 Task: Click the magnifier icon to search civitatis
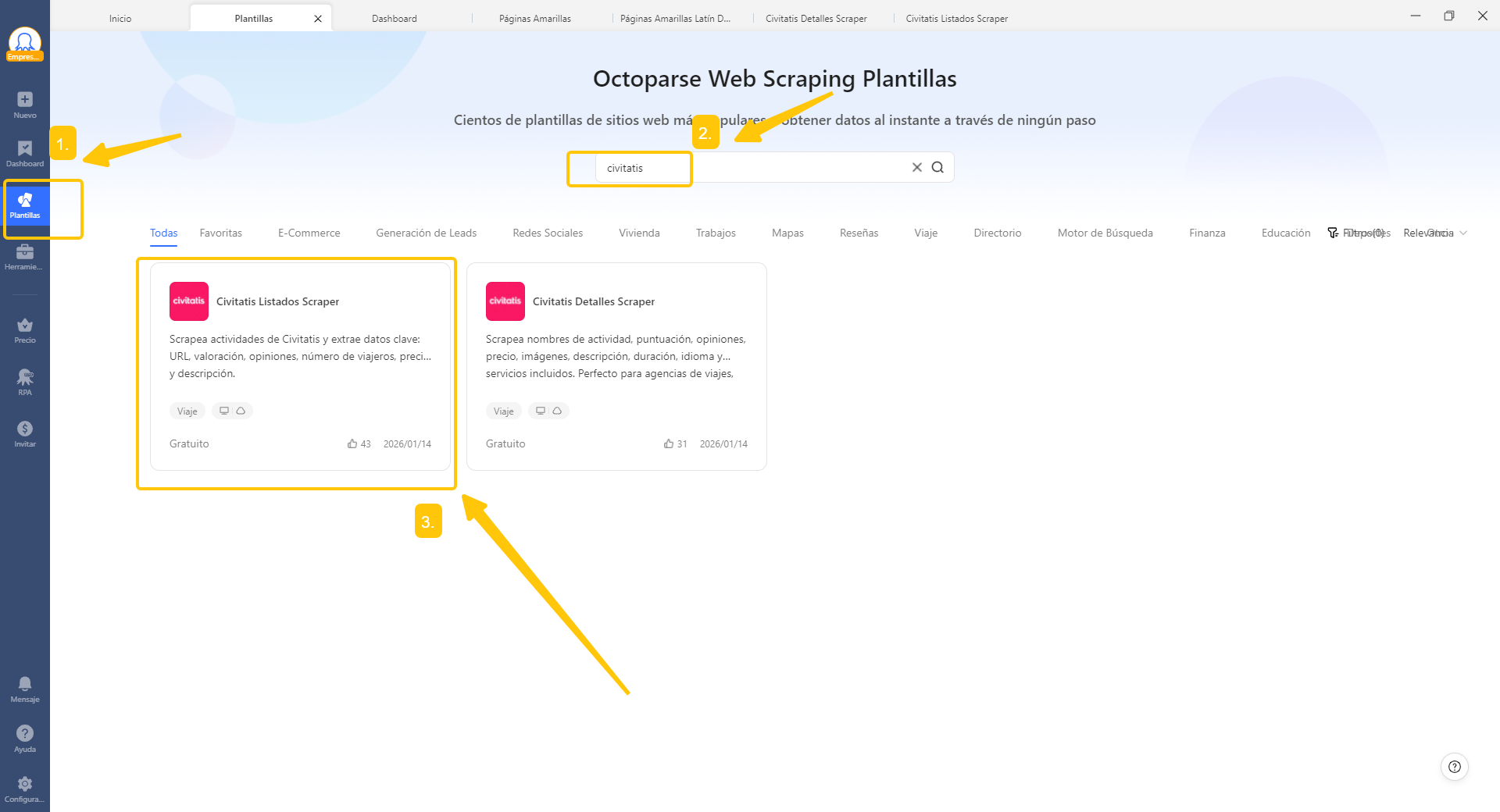[x=937, y=167]
